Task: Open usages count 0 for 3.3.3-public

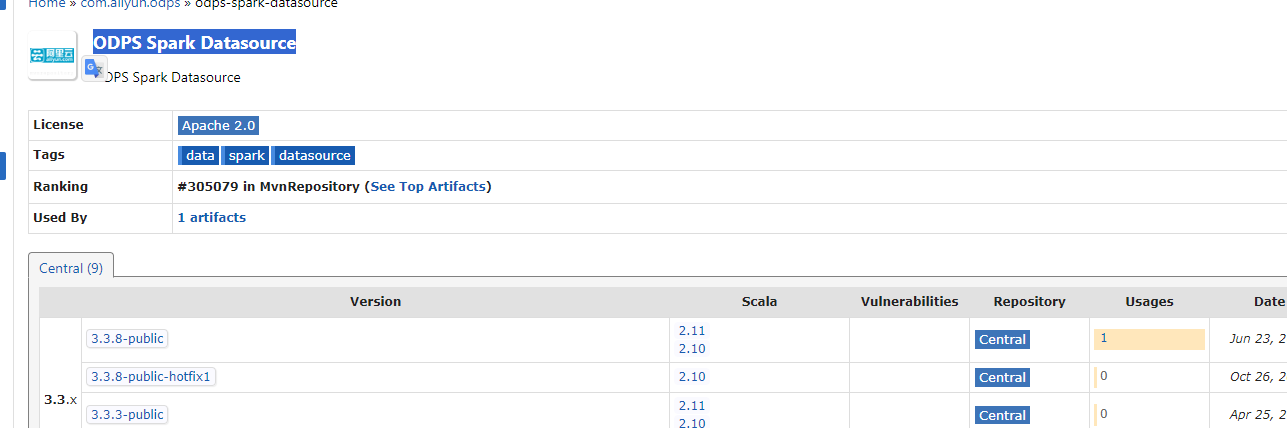Action: coord(1104,414)
